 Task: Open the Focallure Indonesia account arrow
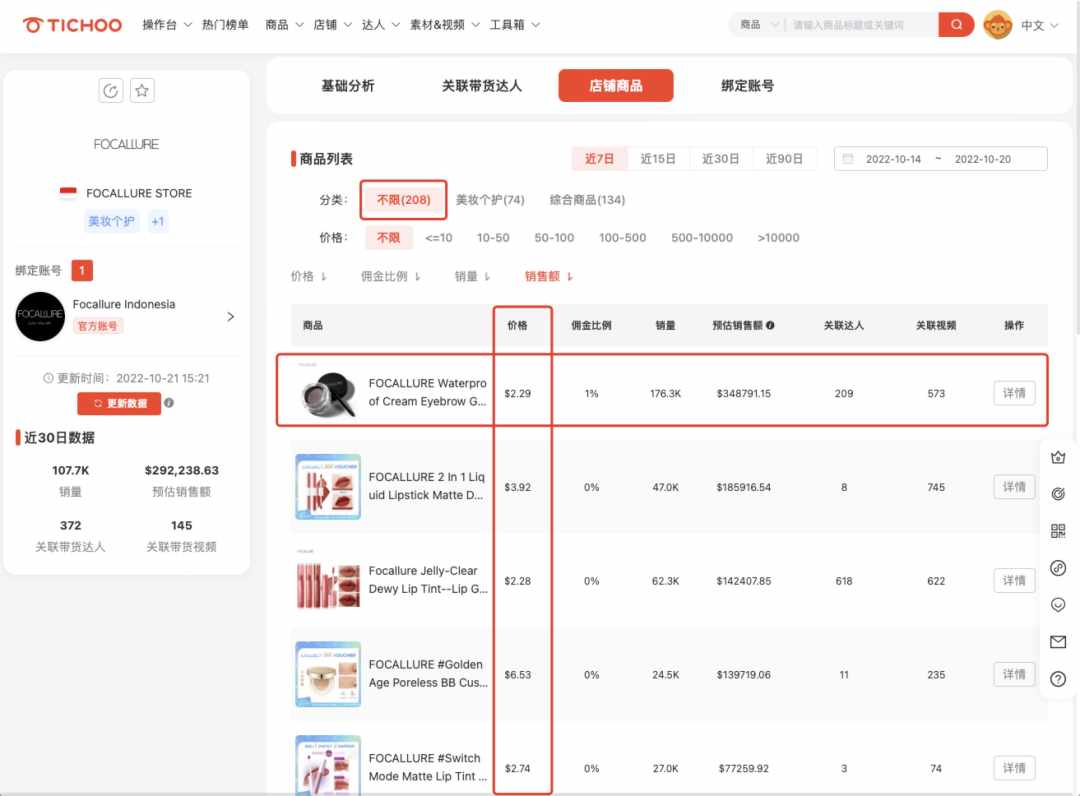pos(231,317)
